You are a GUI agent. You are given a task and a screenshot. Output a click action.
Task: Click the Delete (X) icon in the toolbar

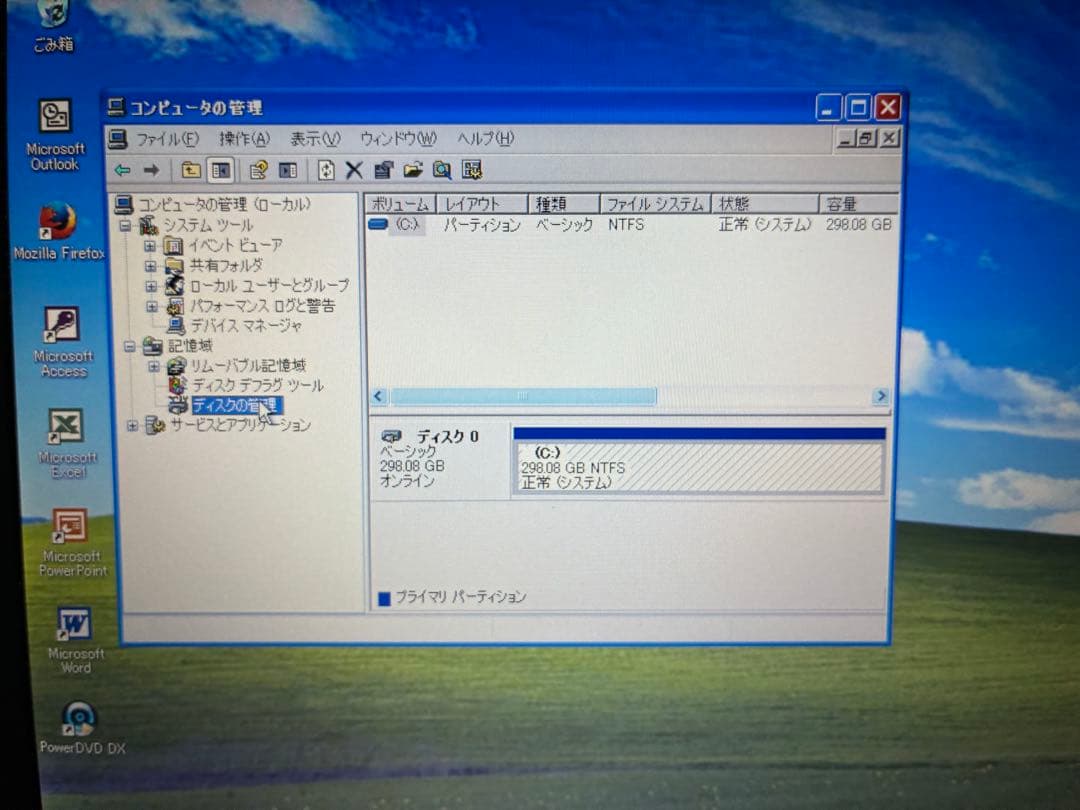click(x=353, y=170)
